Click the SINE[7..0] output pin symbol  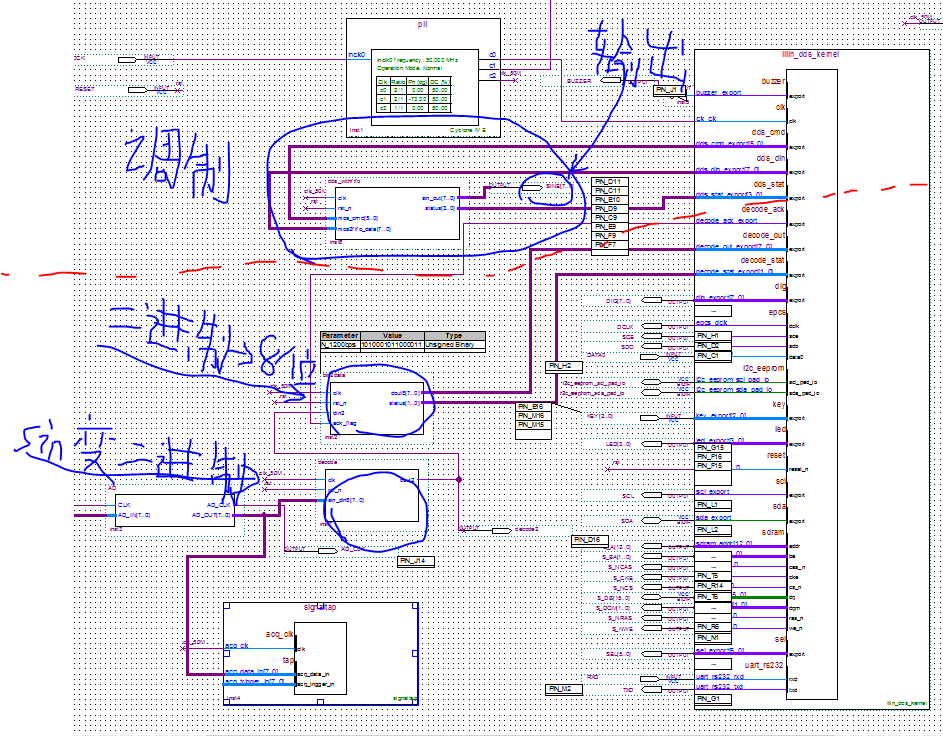532,188
